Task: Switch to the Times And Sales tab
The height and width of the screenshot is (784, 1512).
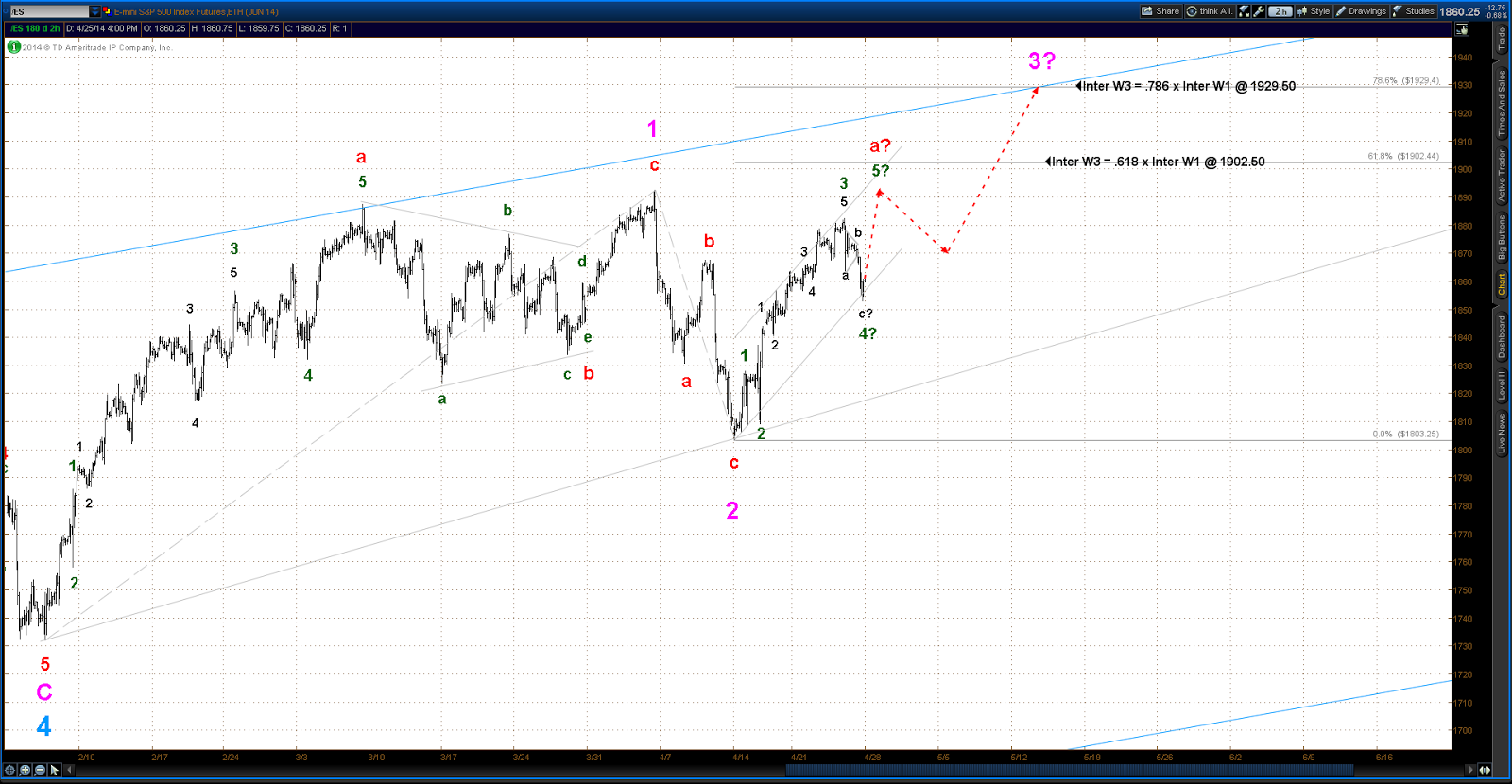Action: (x=1502, y=103)
